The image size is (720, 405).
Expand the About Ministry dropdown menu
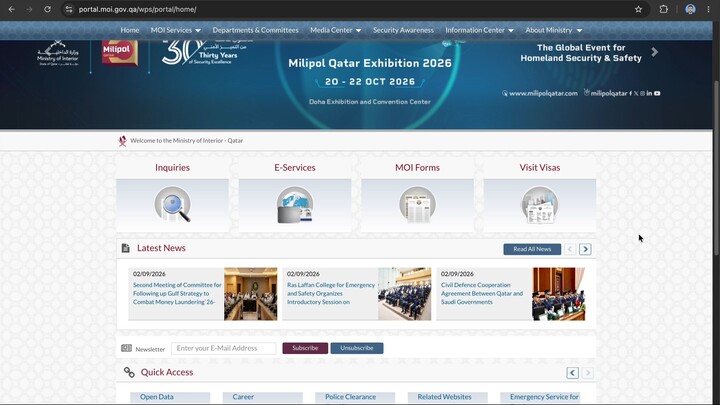553,30
